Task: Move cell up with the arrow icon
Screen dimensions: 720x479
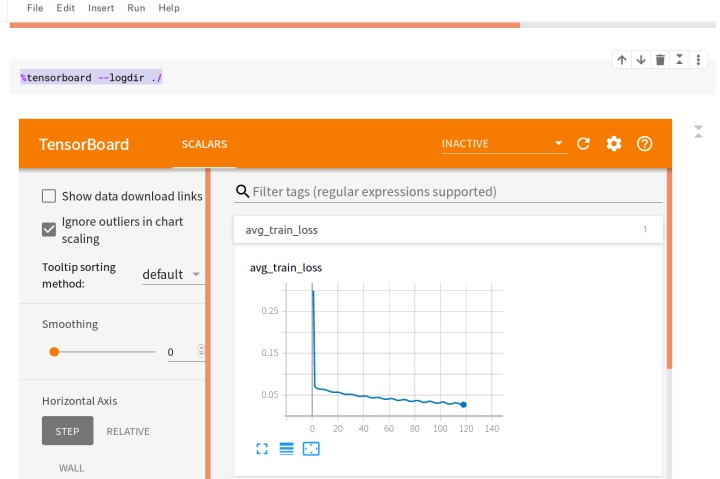Action: [x=622, y=60]
